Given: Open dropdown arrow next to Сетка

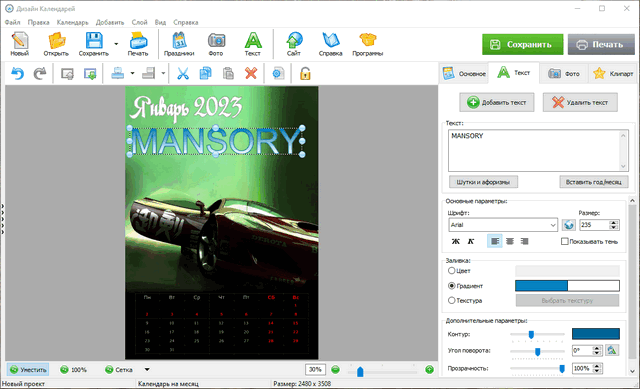Looking at the screenshot, I should [x=147, y=370].
